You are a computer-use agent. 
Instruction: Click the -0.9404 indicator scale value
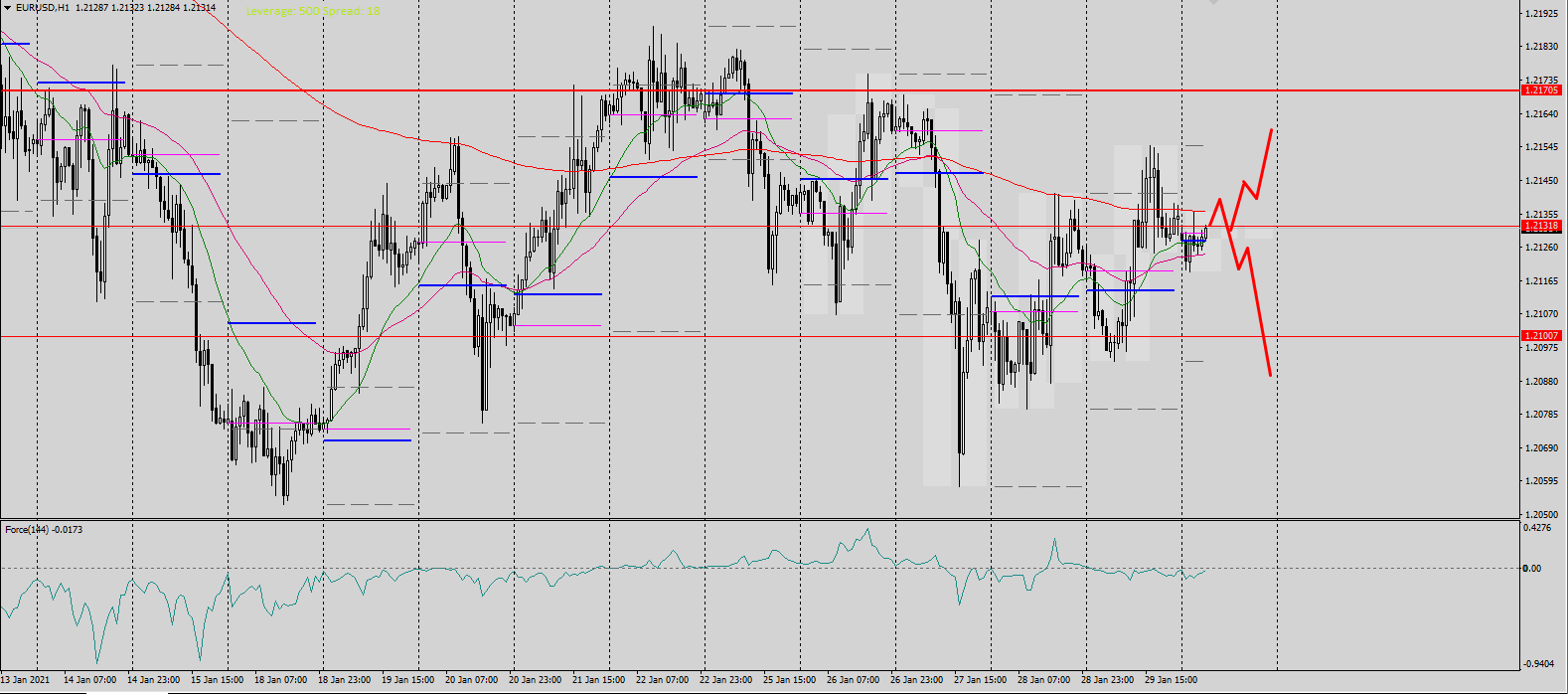(x=1538, y=664)
